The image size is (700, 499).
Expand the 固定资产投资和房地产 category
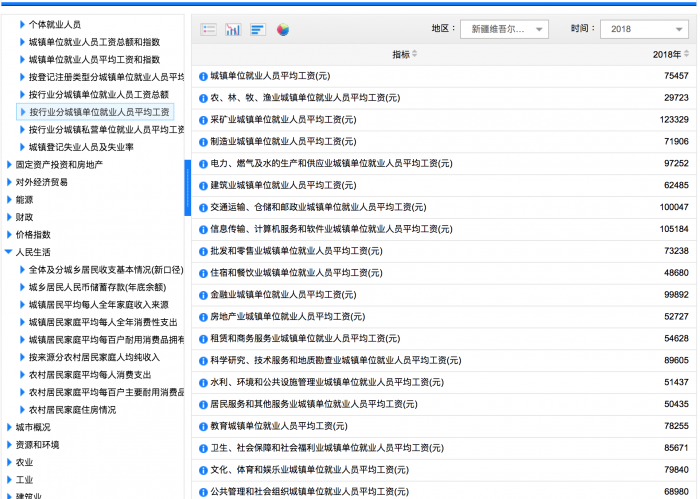click(9, 165)
